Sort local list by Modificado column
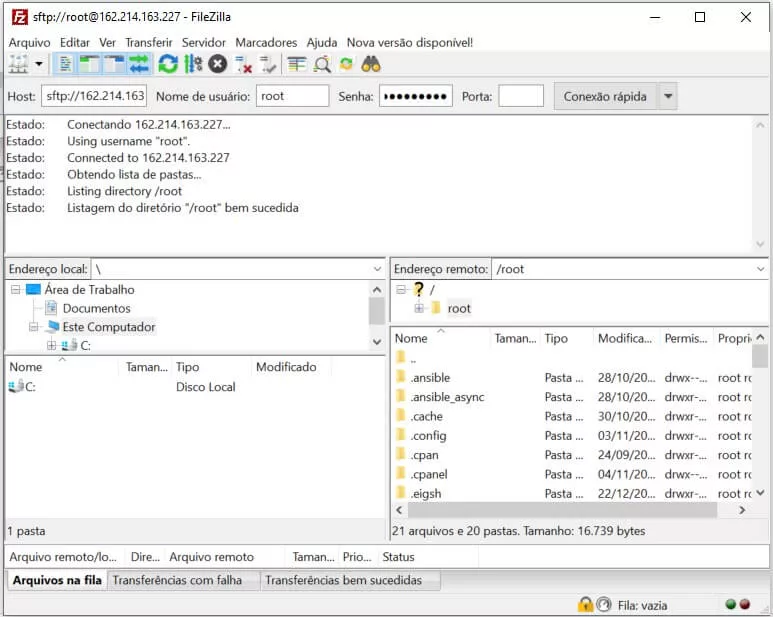Screen dimensions: 773x617 291,367
